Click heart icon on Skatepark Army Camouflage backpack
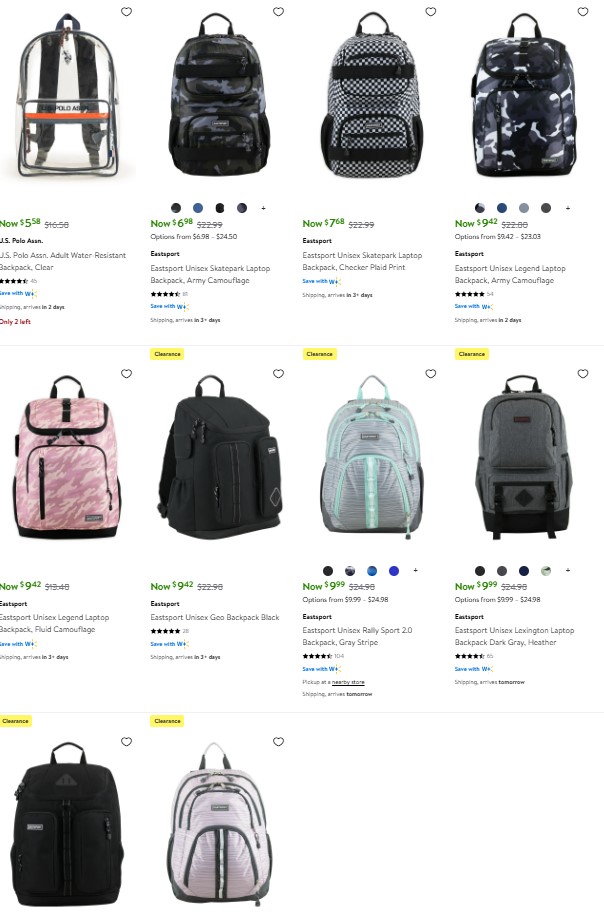Viewport: 604px width, 914px height. (278, 12)
